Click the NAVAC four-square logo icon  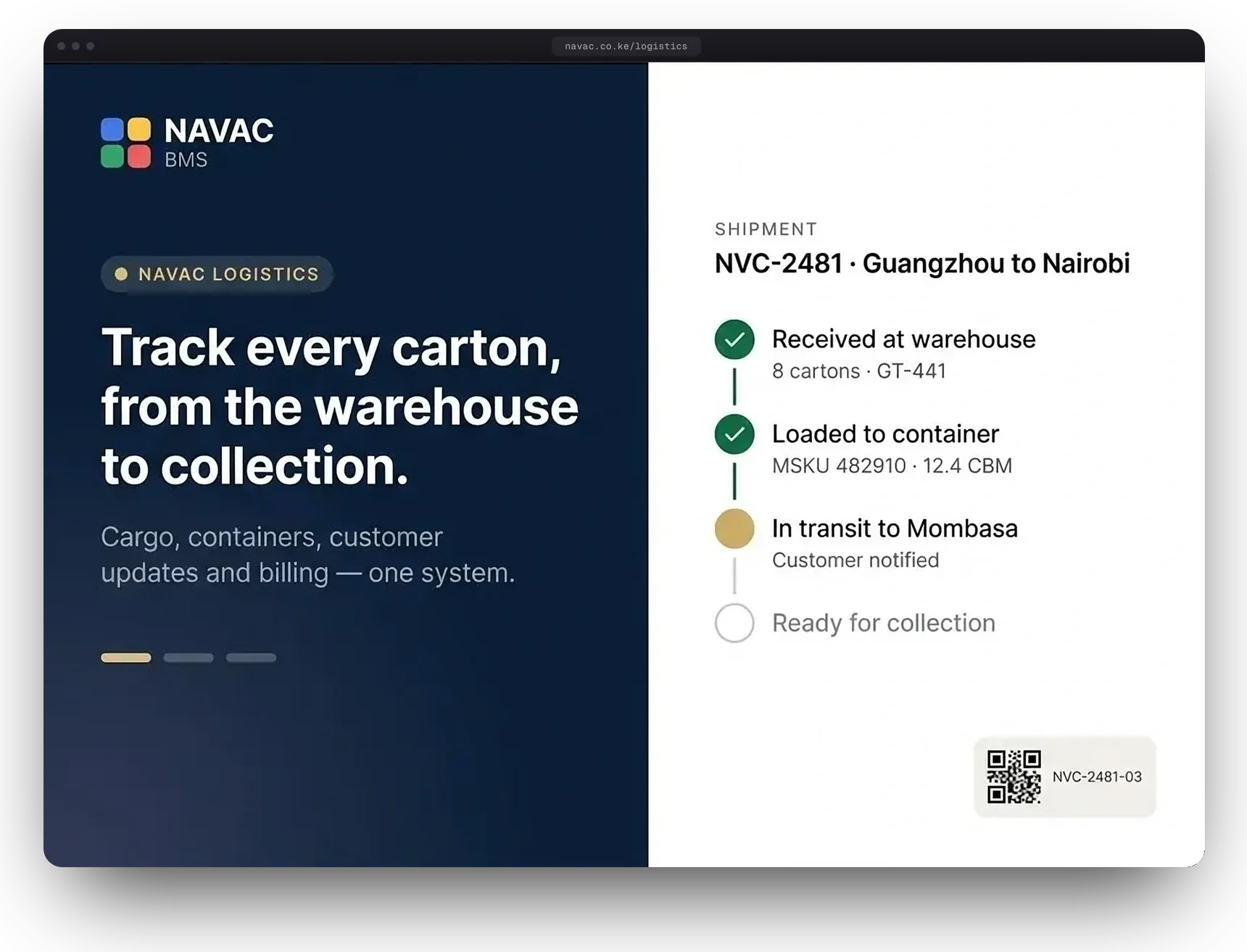pos(126,143)
